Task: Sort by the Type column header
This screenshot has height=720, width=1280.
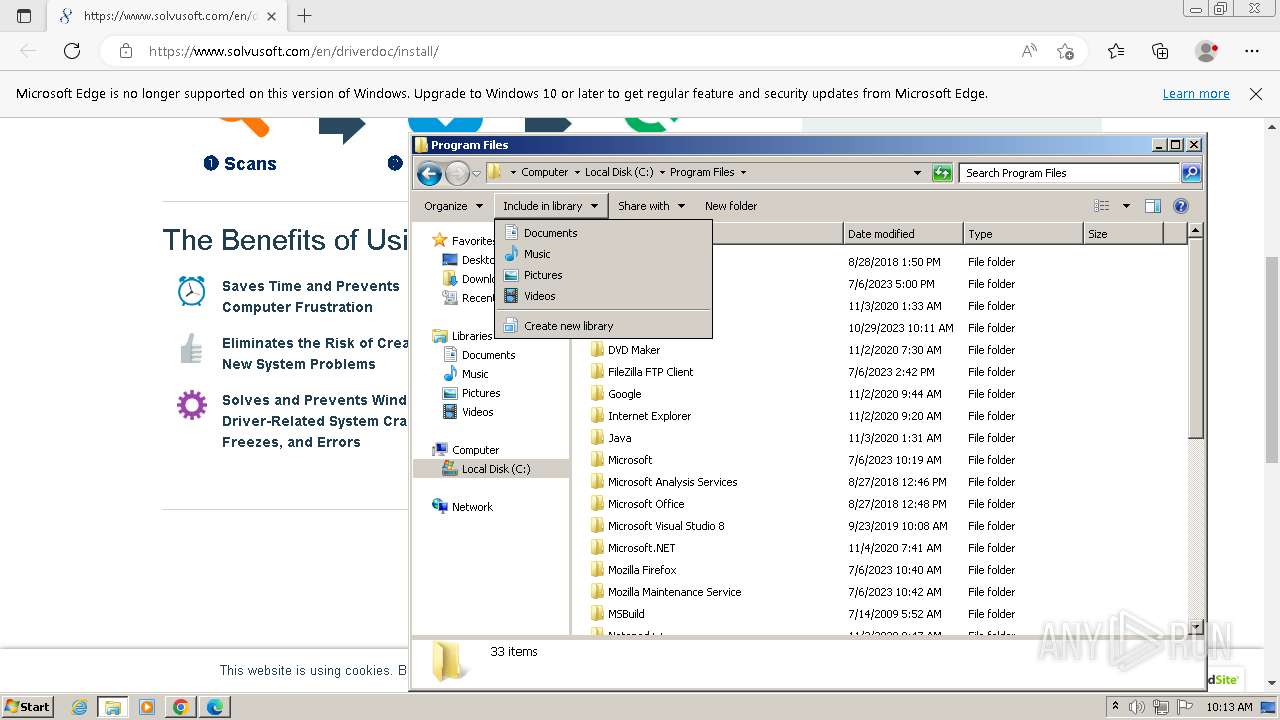Action: coord(1023,234)
